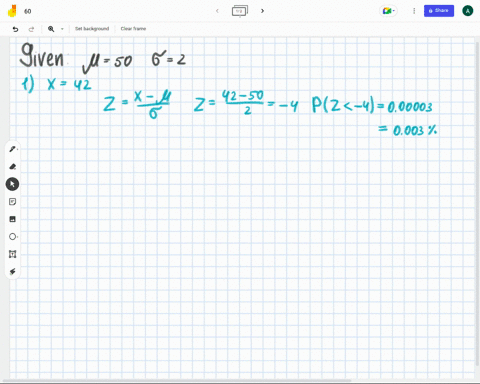The width and height of the screenshot is (480, 384).
Task: Open the Google Meet call options
Action: pos(388,11)
